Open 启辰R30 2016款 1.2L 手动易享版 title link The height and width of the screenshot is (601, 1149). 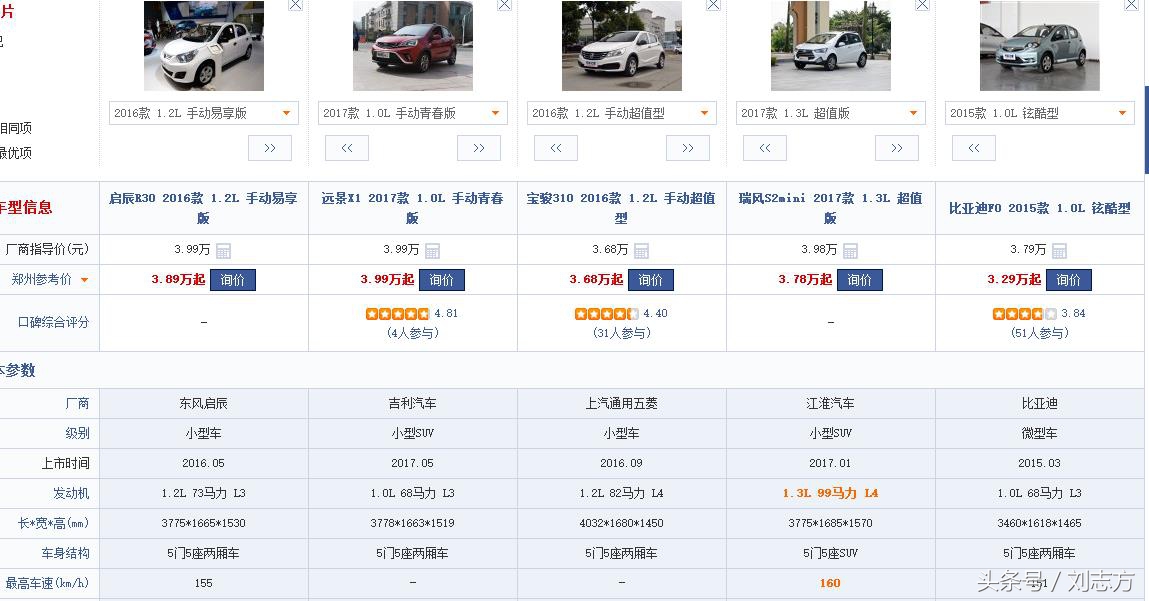coord(204,208)
